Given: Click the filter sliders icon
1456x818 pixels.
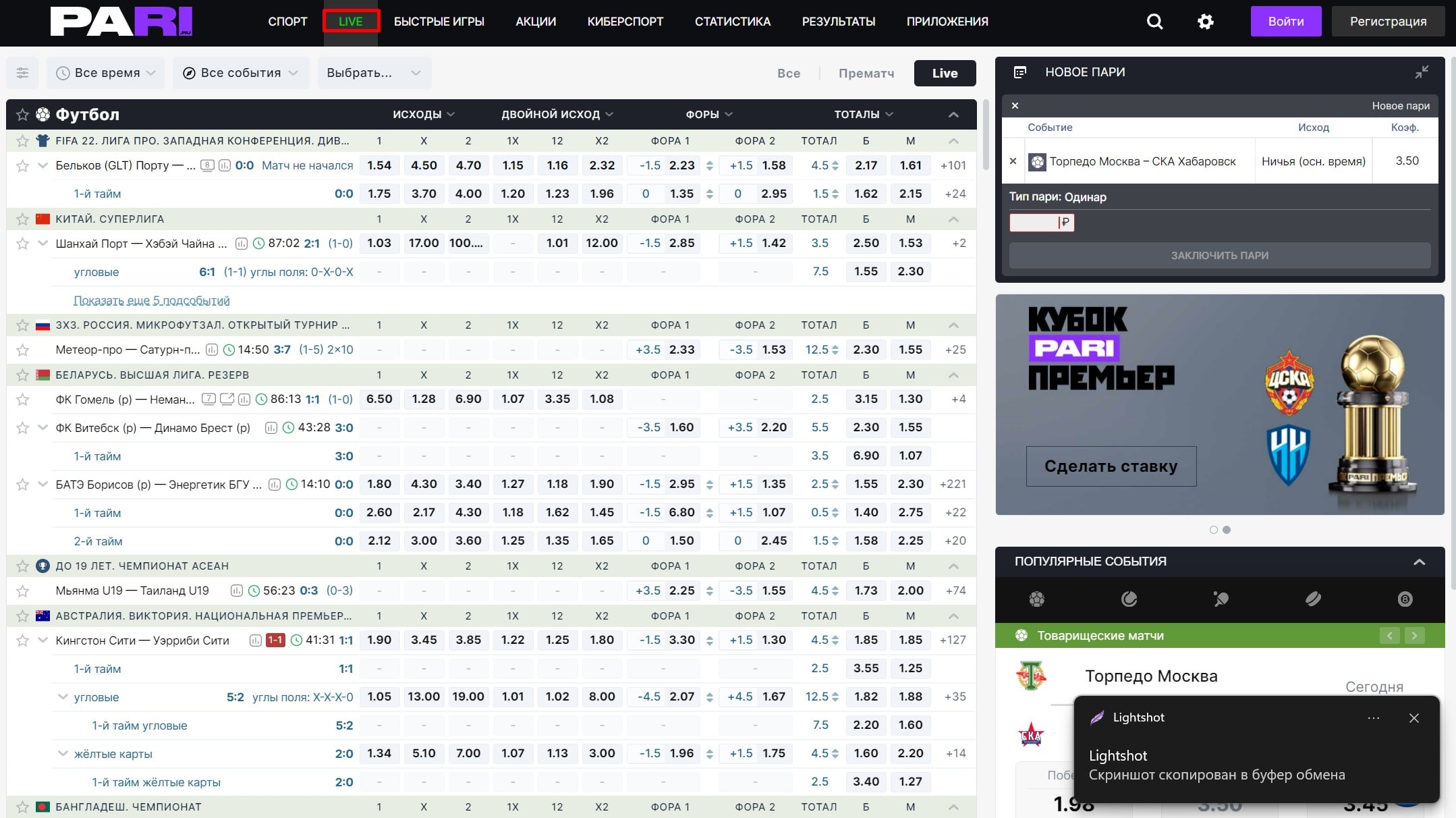Looking at the screenshot, I should 22,73.
